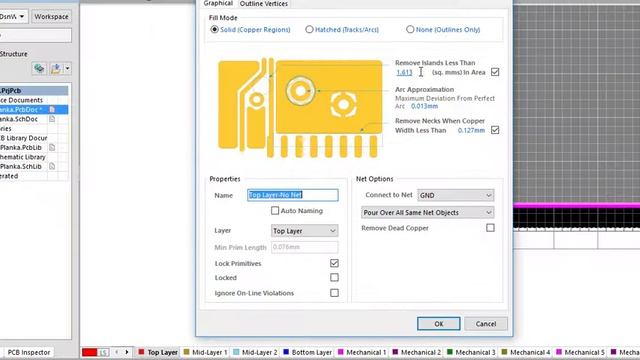Click document icon next to Planka.SchLib
The width and height of the screenshot is (640, 360).
(52, 167)
